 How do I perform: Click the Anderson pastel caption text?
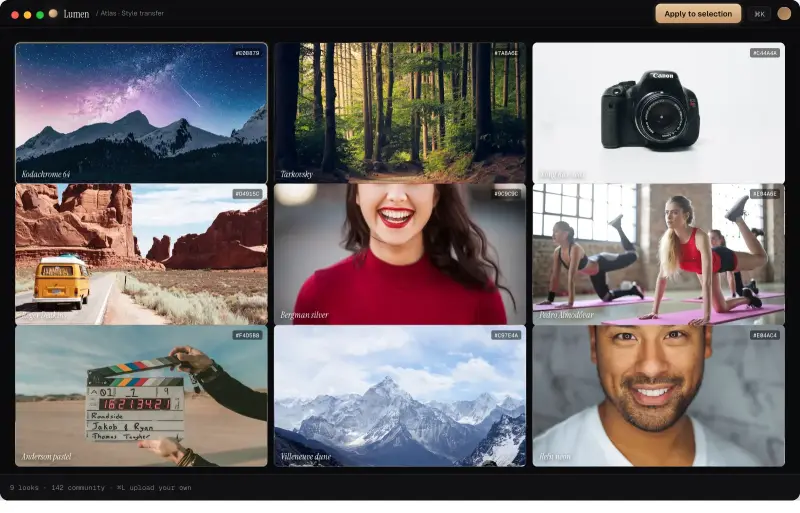pos(46,456)
